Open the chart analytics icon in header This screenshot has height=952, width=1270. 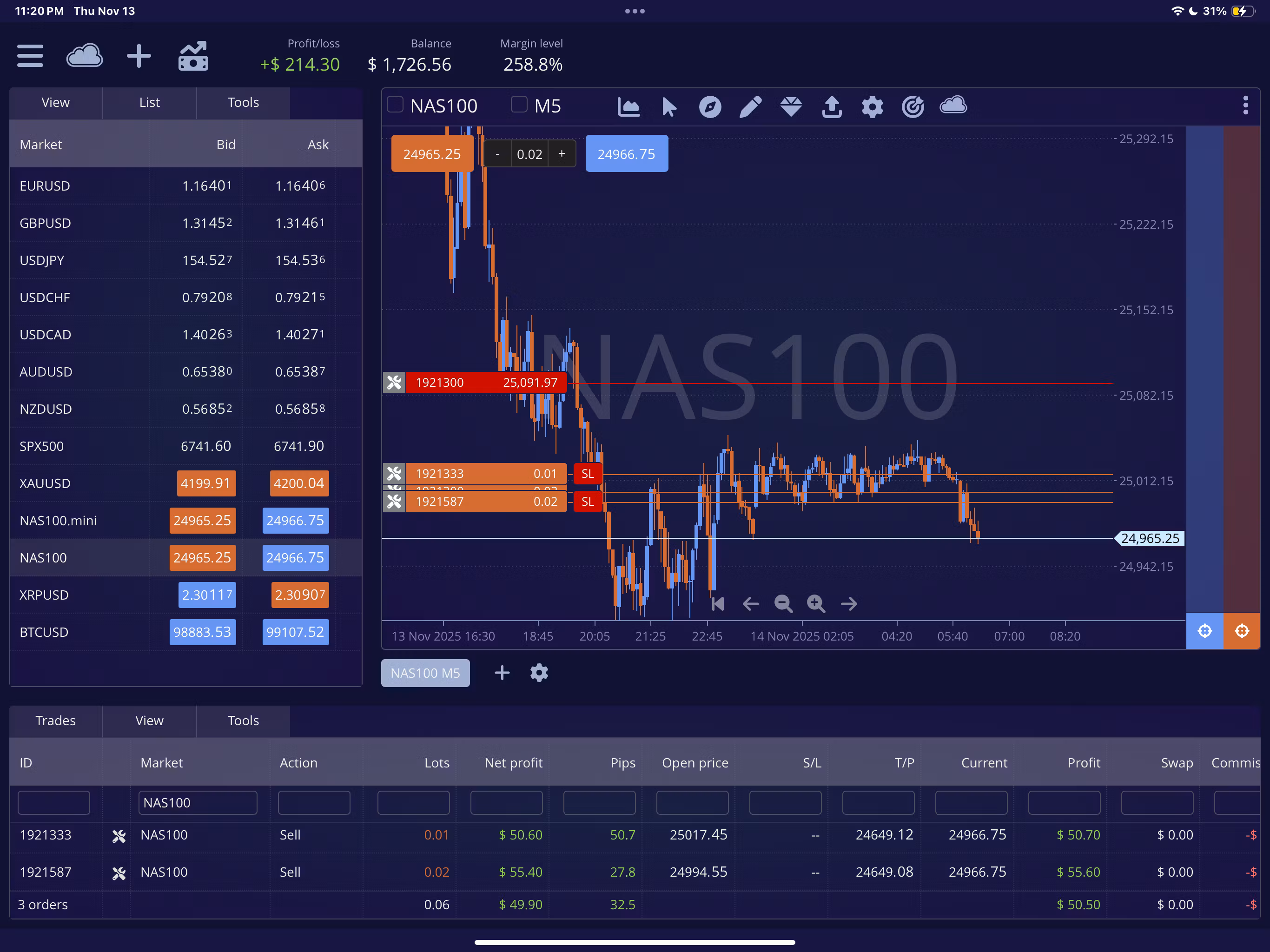193,56
